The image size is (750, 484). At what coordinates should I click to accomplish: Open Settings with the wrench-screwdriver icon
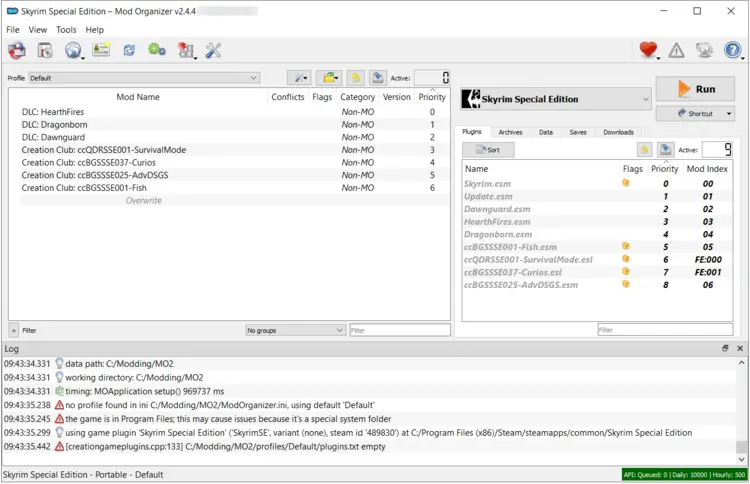coord(213,50)
